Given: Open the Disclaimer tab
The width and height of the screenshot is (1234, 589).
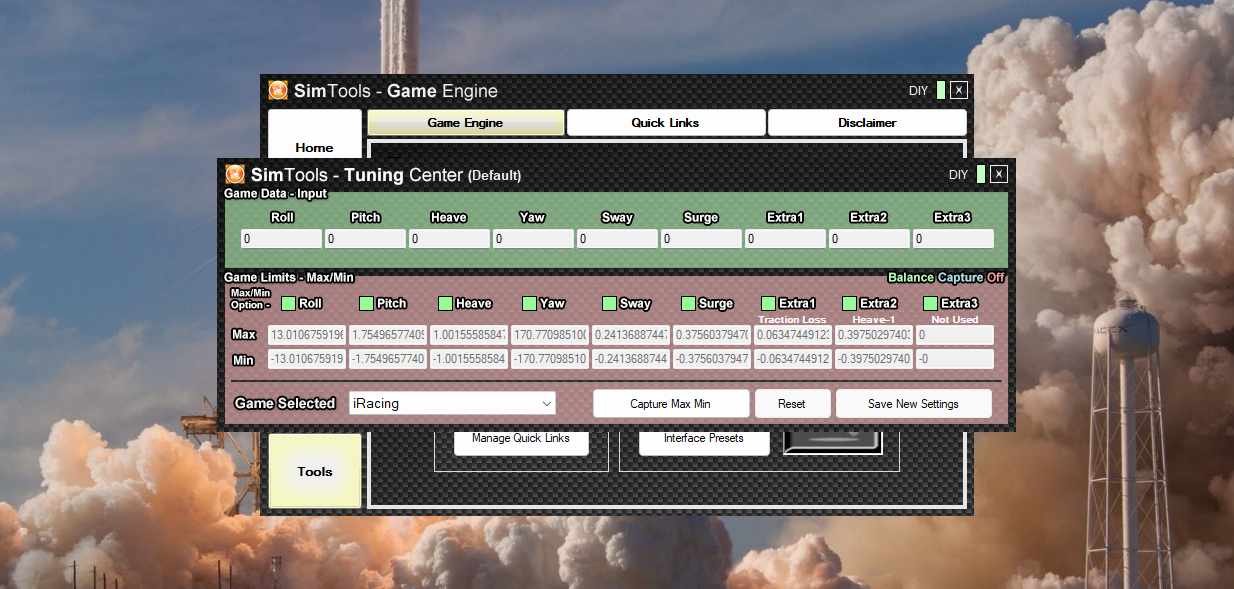Looking at the screenshot, I should pos(867,123).
